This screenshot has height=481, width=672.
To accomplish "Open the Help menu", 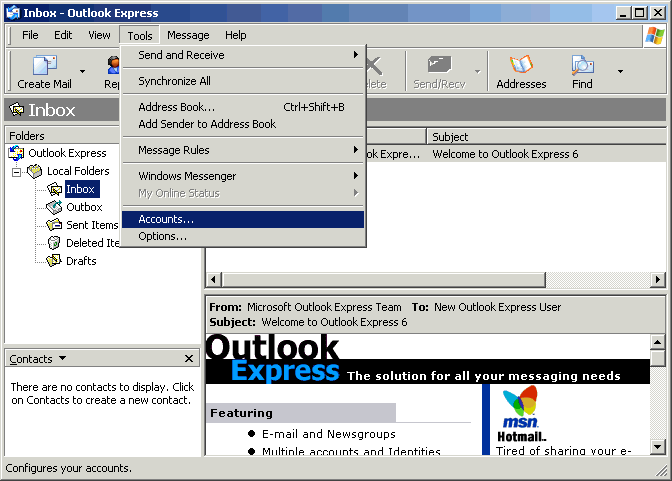I will (x=236, y=35).
